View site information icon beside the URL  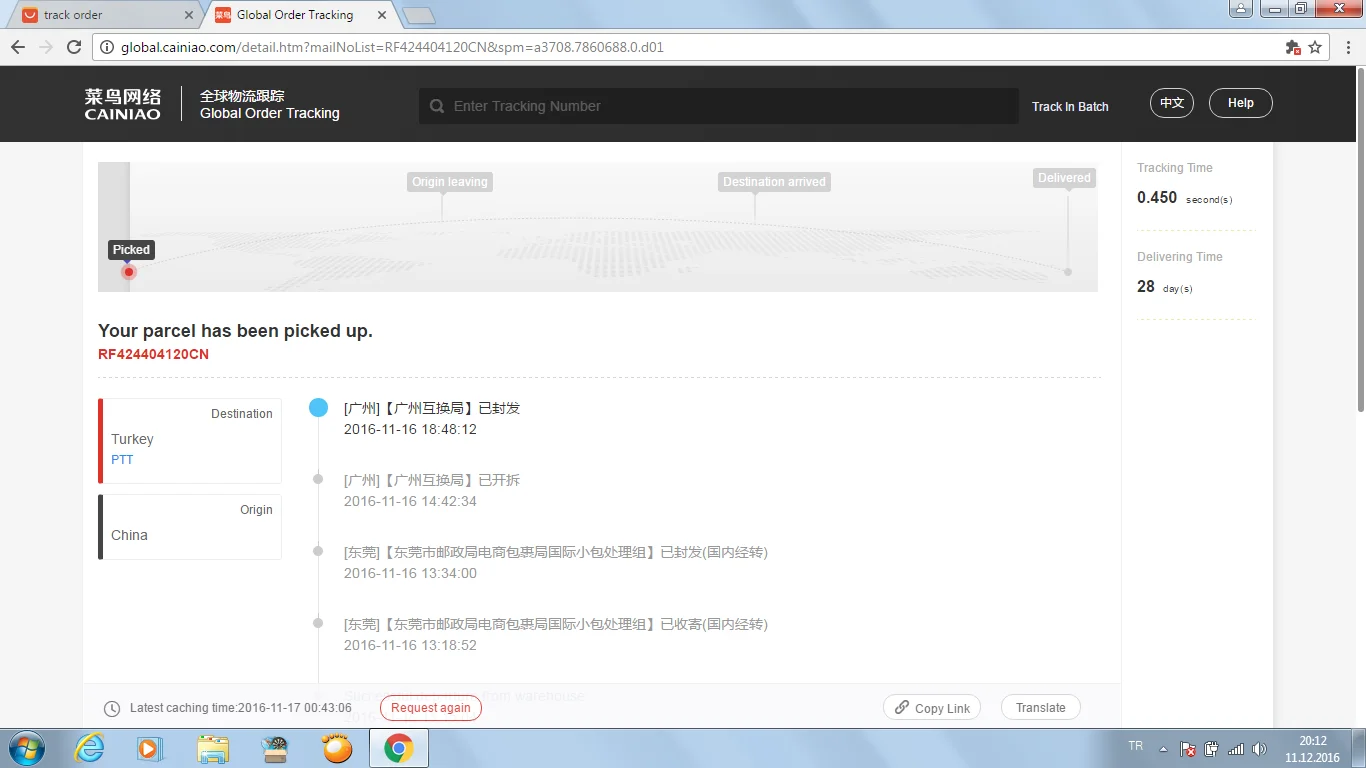108,47
